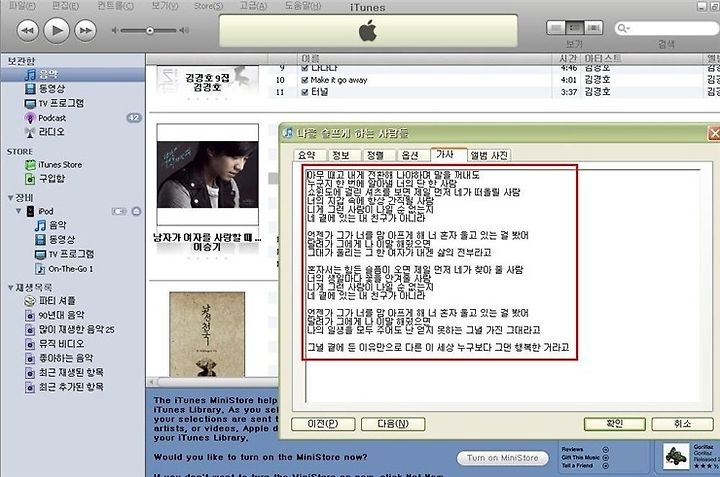Switch to Cover Flow view button
The height and width of the screenshot is (477, 720).
[593, 28]
